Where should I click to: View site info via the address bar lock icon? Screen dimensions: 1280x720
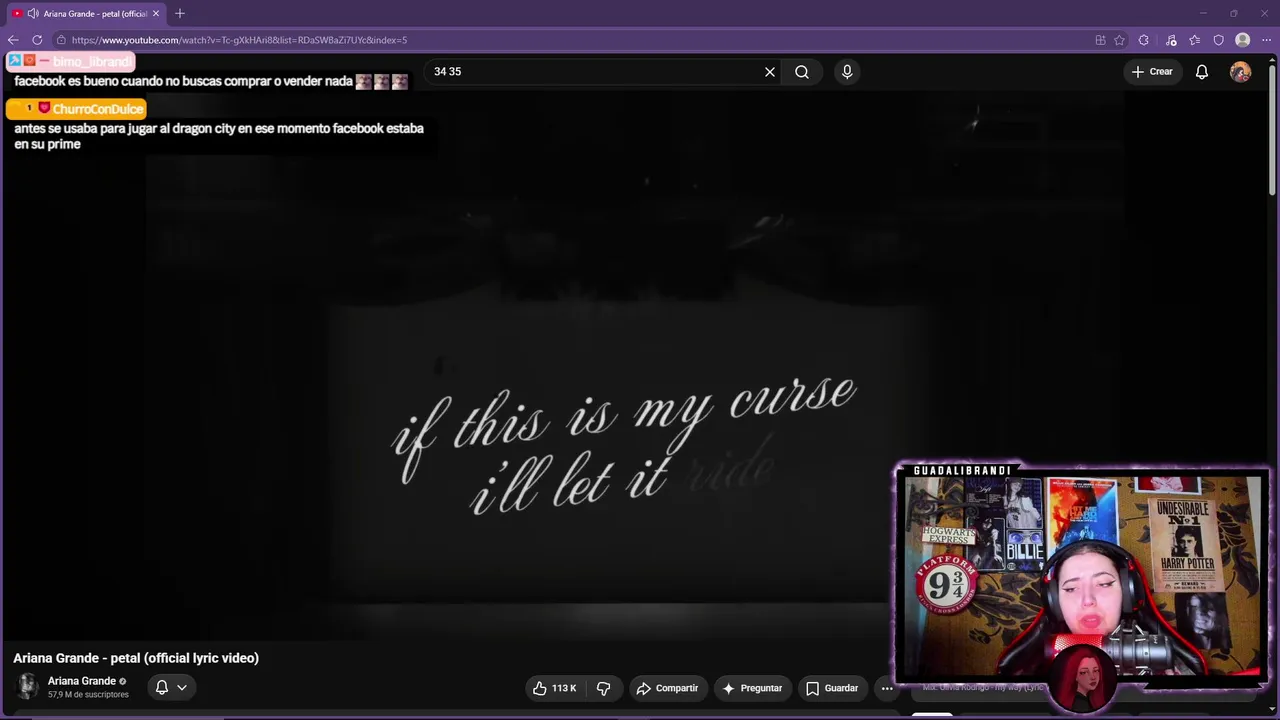tap(61, 40)
